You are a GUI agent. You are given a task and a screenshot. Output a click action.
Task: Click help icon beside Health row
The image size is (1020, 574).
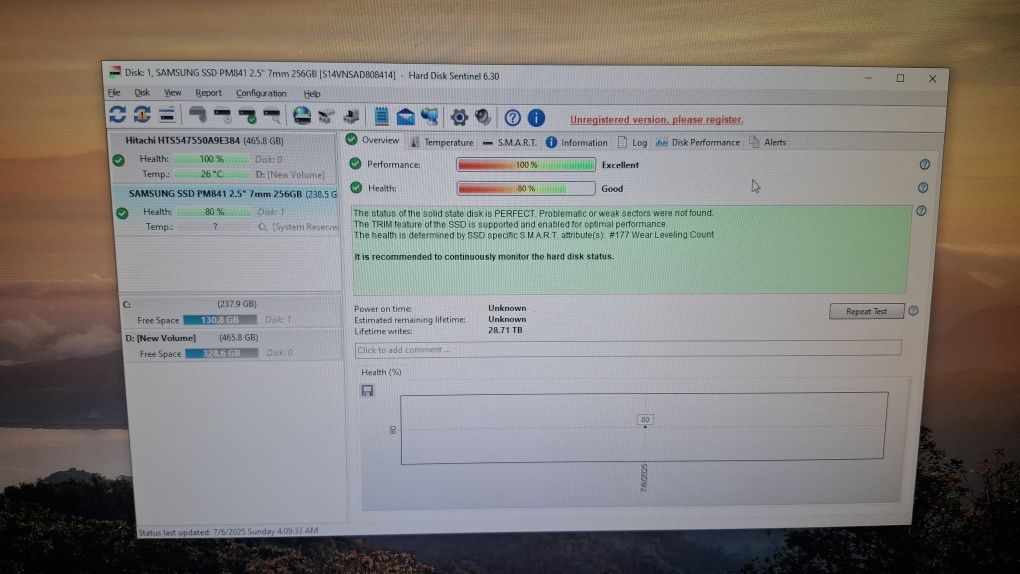[x=922, y=188]
